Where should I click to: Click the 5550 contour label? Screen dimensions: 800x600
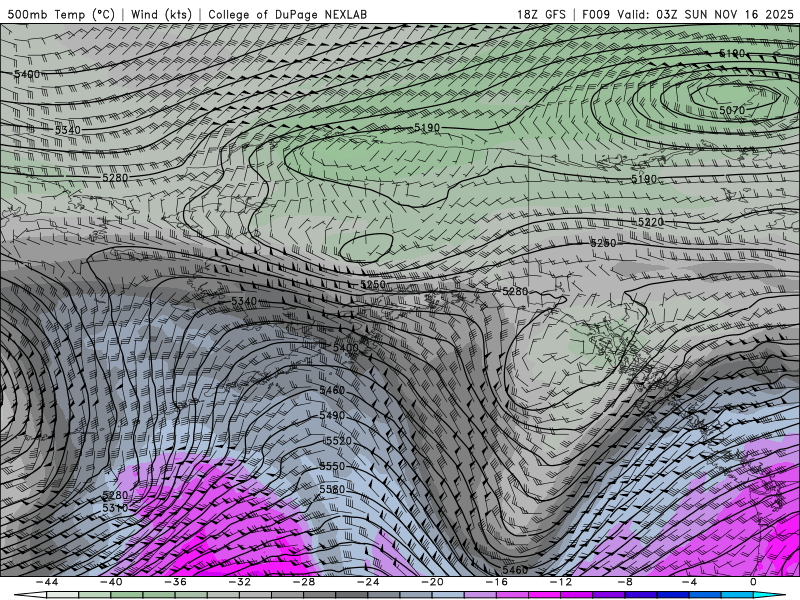coord(332,466)
